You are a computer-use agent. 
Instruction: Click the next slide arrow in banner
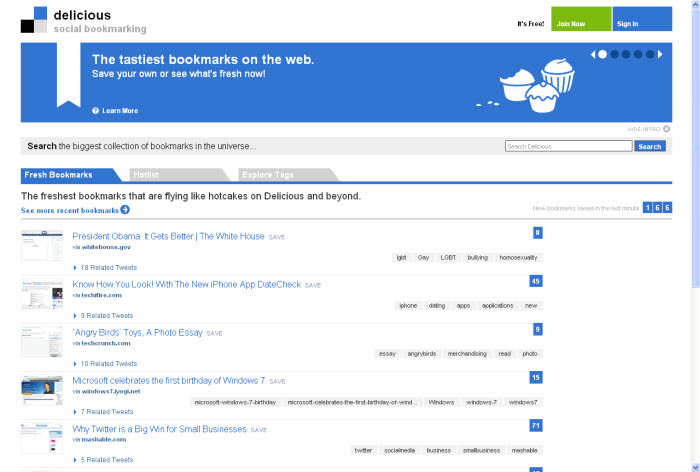[x=660, y=54]
